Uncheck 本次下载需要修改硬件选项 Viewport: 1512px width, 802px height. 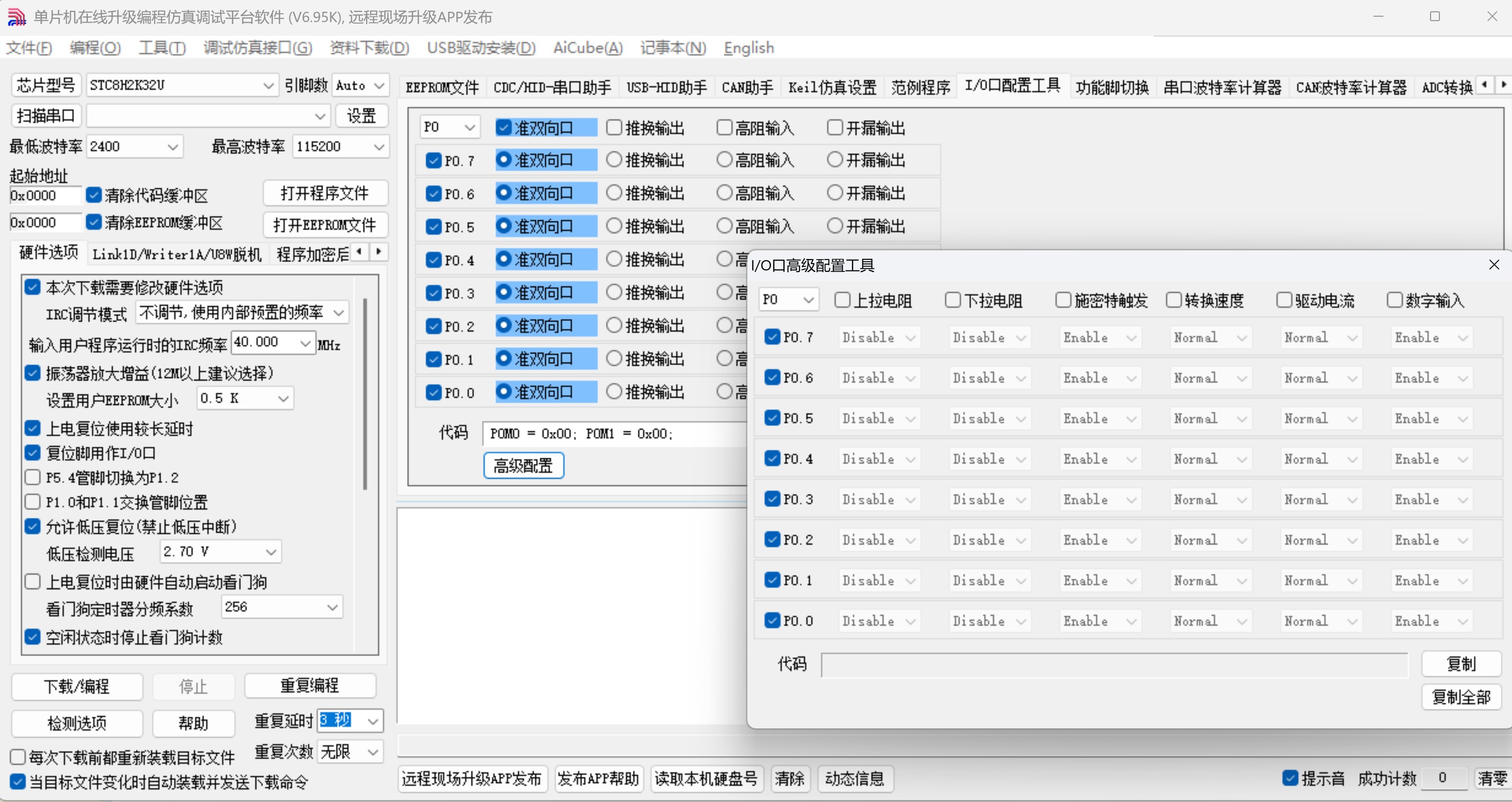32,287
